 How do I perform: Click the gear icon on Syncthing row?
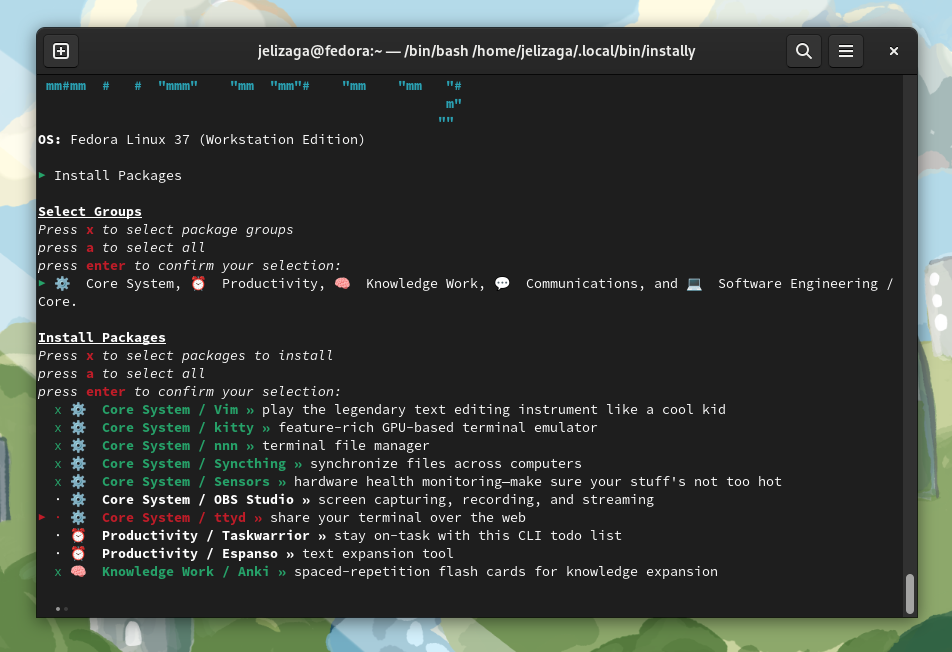pos(78,464)
